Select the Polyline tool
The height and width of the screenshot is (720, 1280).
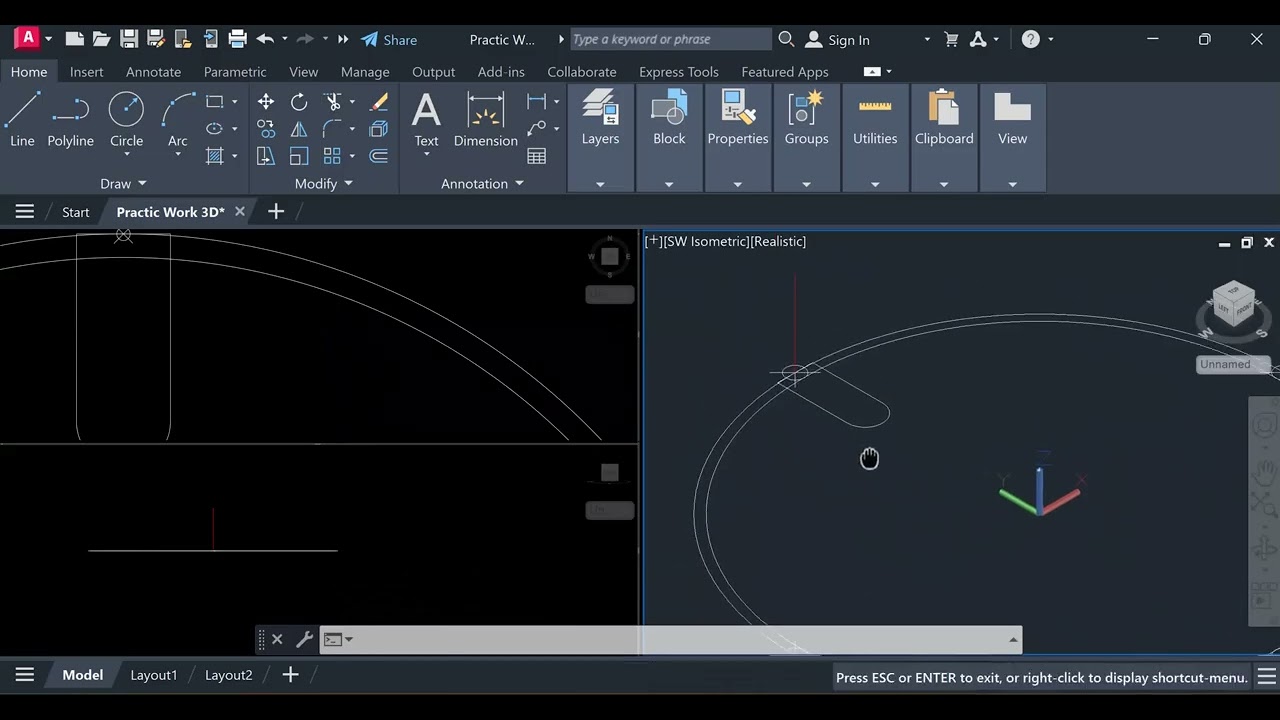70,119
